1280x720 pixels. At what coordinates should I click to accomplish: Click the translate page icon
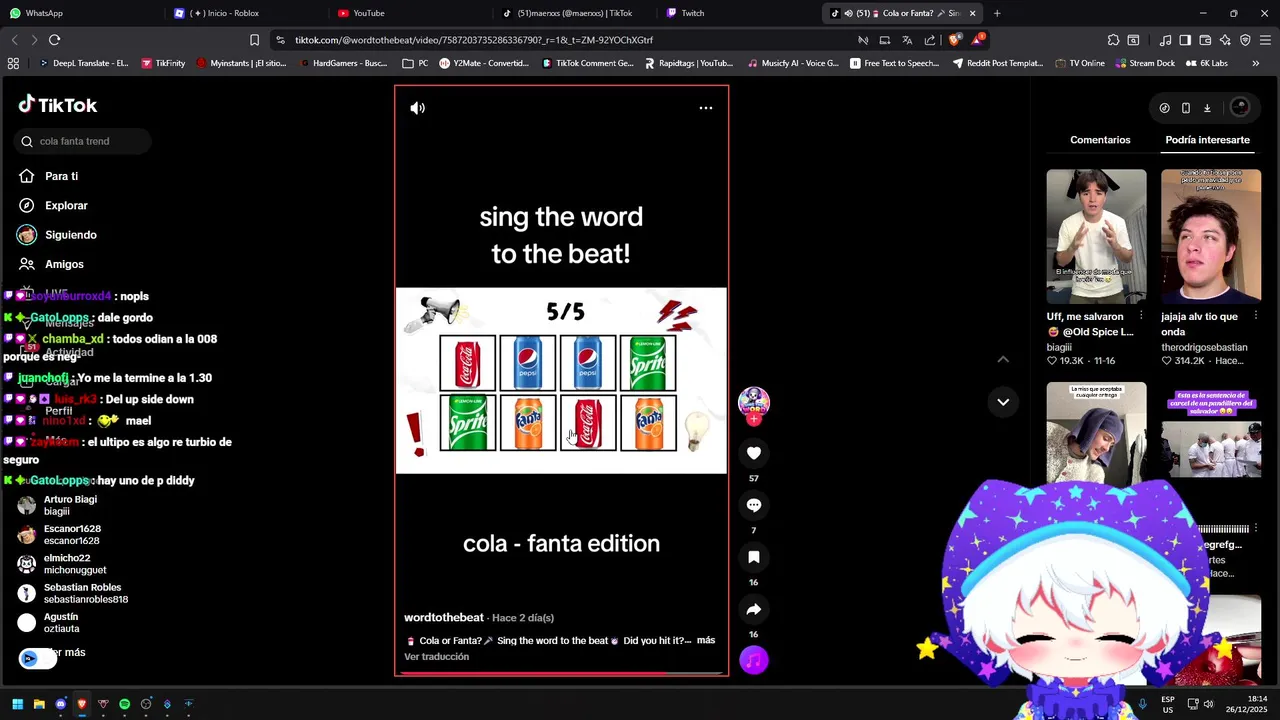point(907,40)
